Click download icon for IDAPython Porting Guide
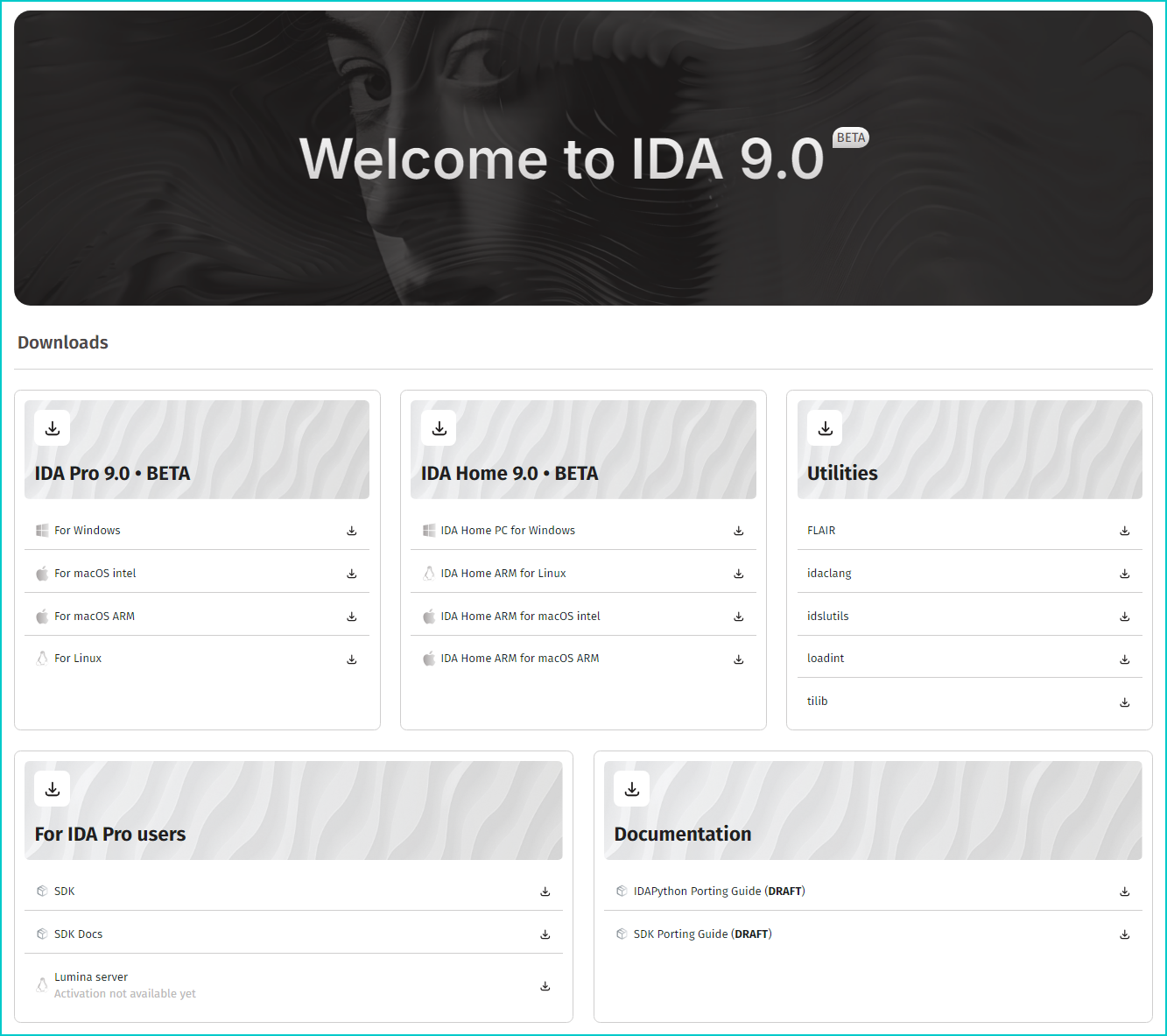 point(1125,892)
